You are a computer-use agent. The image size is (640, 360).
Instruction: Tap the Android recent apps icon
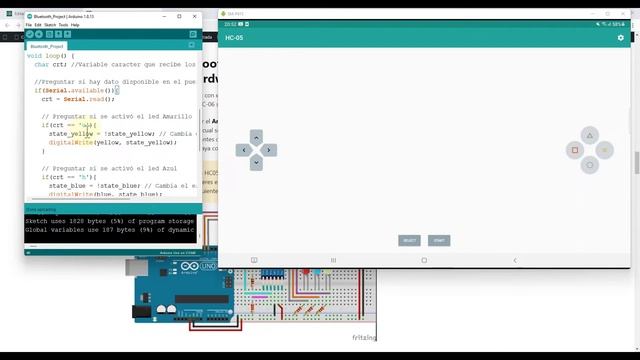click(333, 260)
